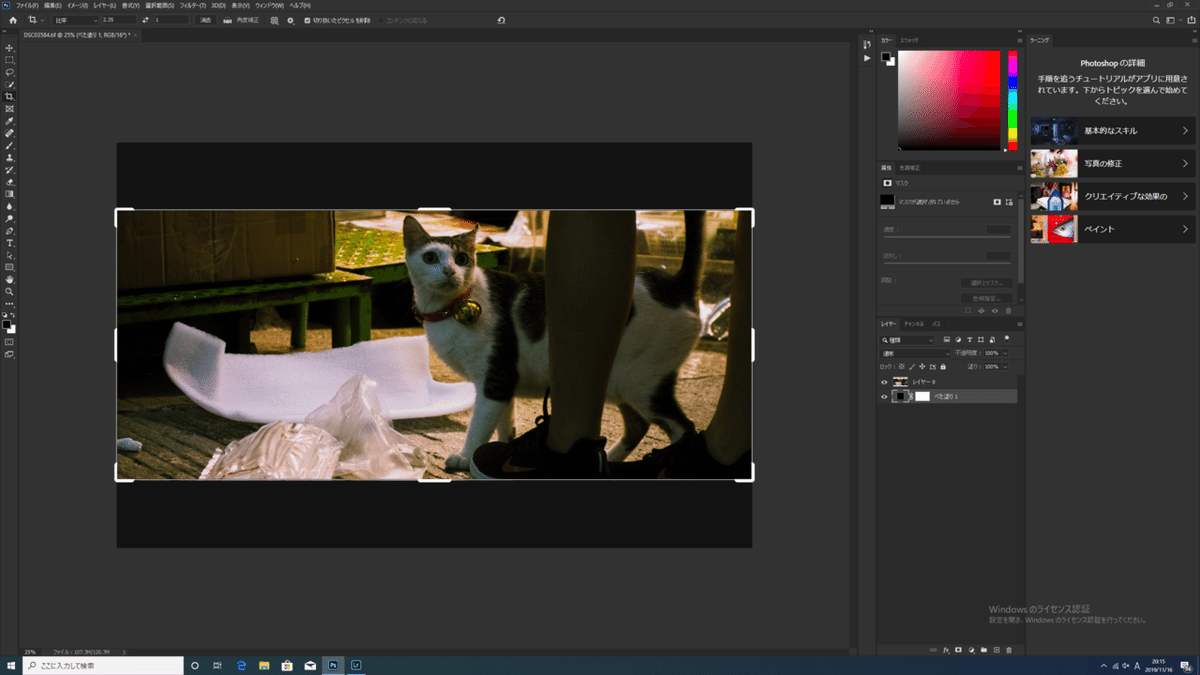Click the crop width ratio input field

(x=120, y=20)
